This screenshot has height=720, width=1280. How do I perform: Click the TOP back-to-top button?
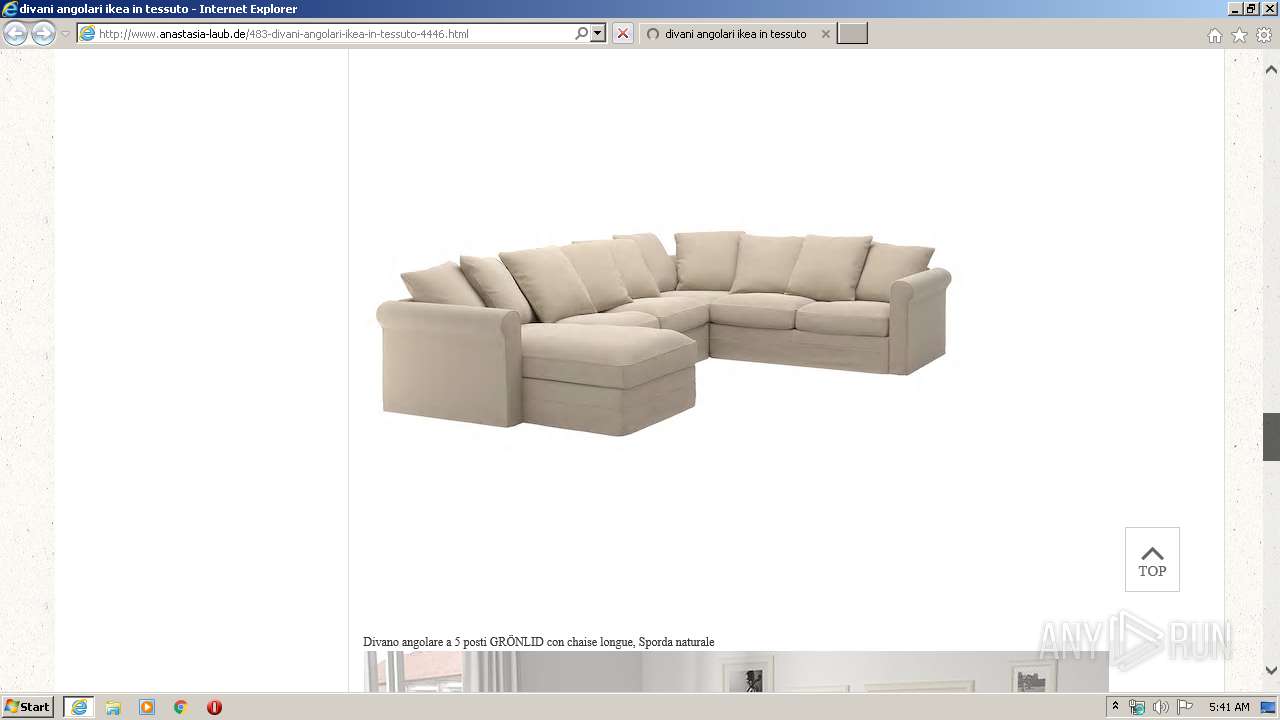(1152, 560)
